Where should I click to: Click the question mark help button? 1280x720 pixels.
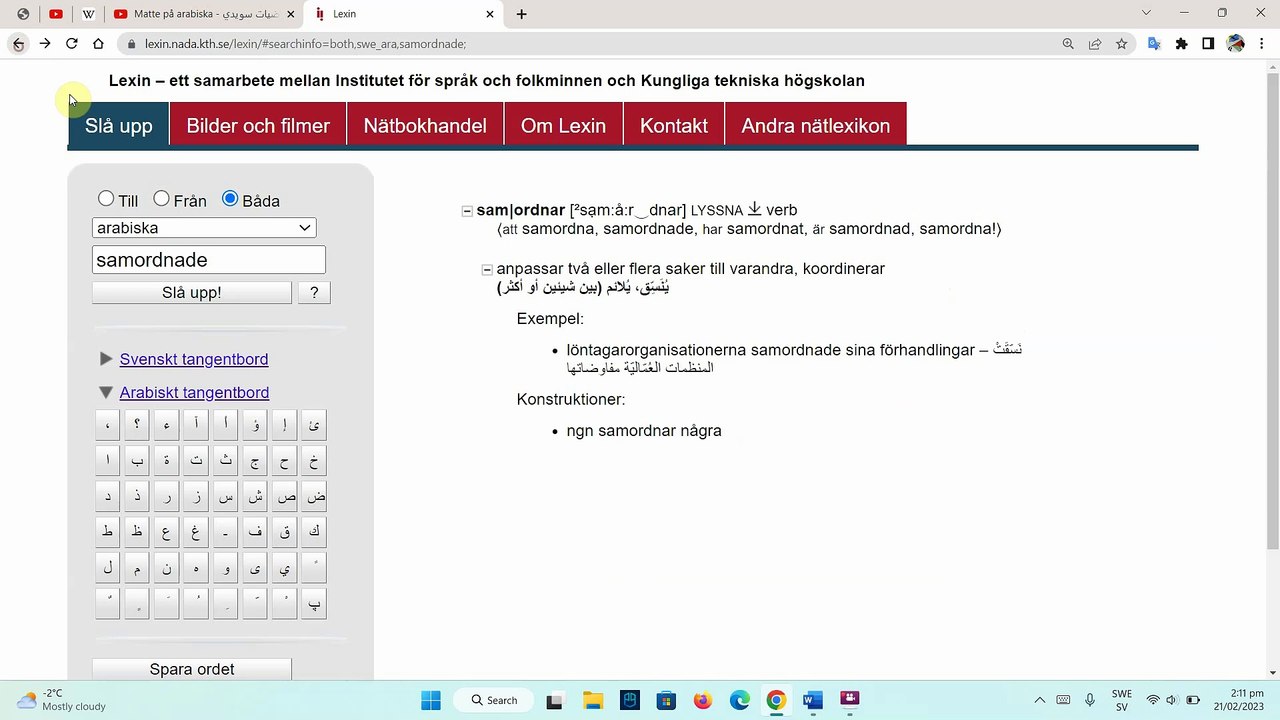coord(314,293)
